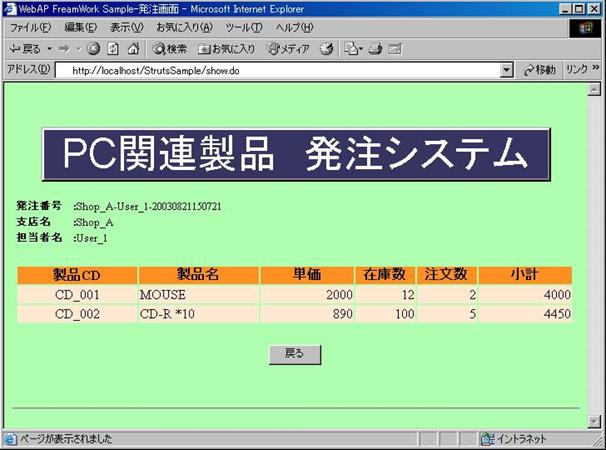Expand the address bar dropdown list
The height and width of the screenshot is (450, 606).
506,70
